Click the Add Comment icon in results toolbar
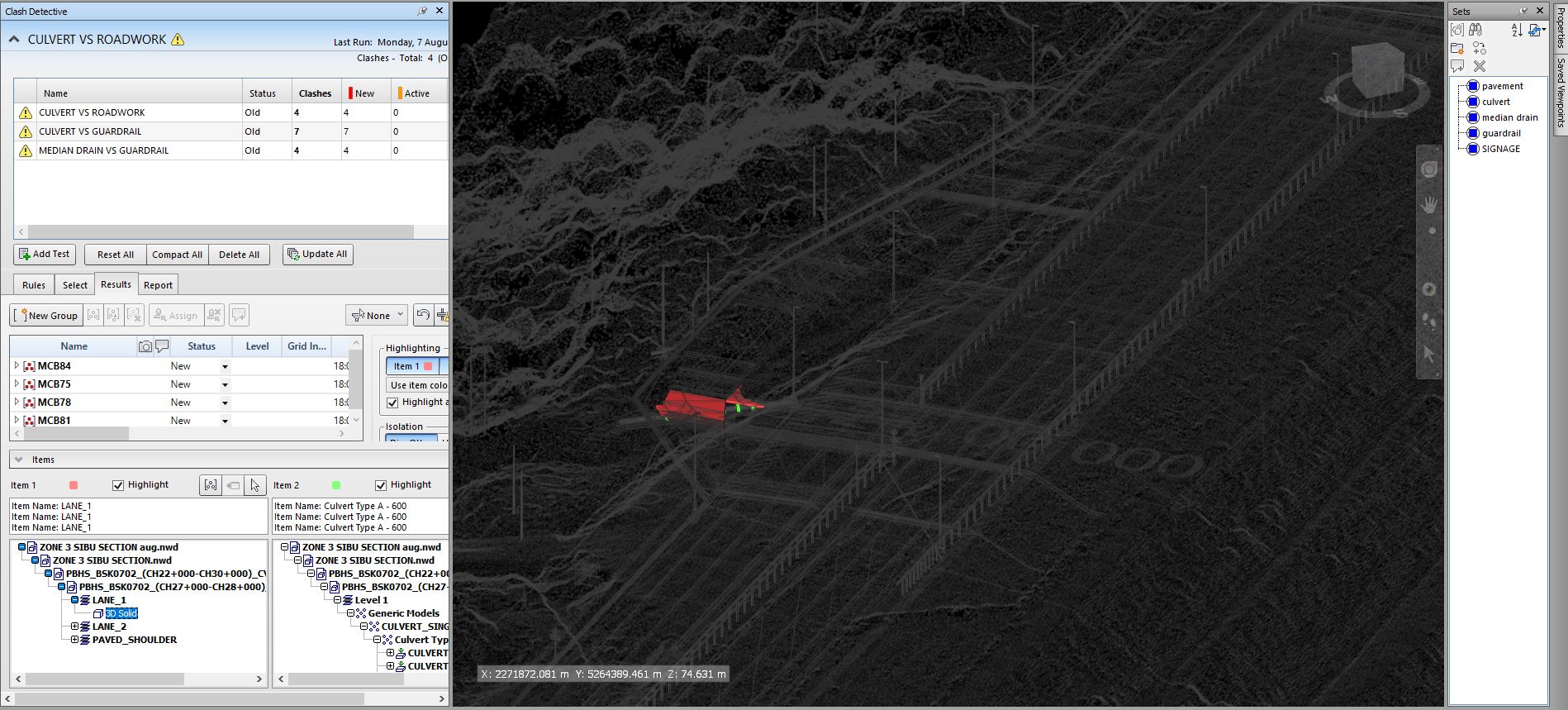1568x710 pixels. pos(239,315)
